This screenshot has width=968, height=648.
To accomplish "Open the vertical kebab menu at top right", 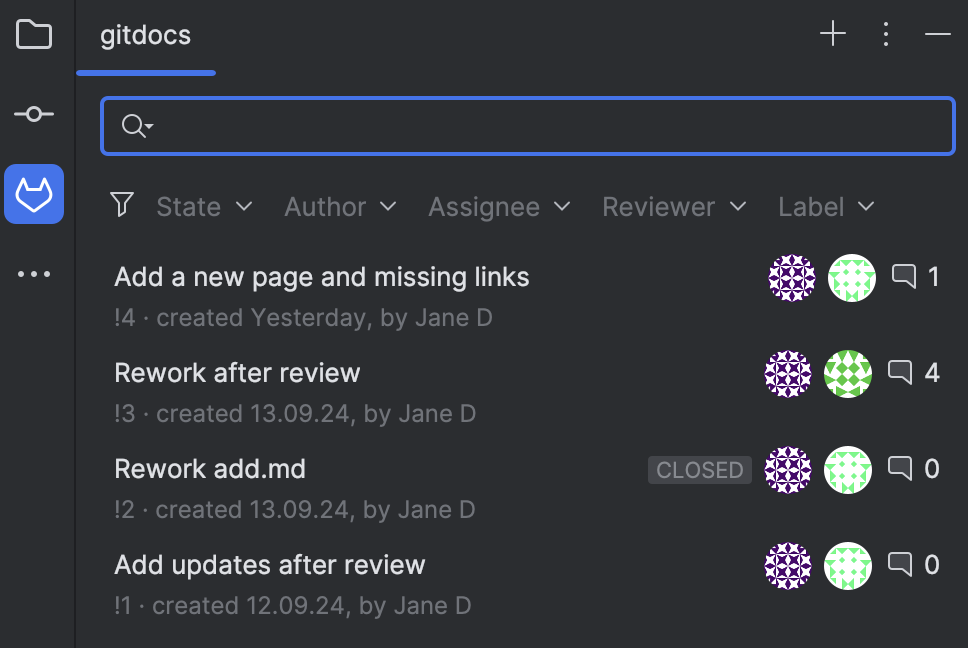I will point(886,33).
